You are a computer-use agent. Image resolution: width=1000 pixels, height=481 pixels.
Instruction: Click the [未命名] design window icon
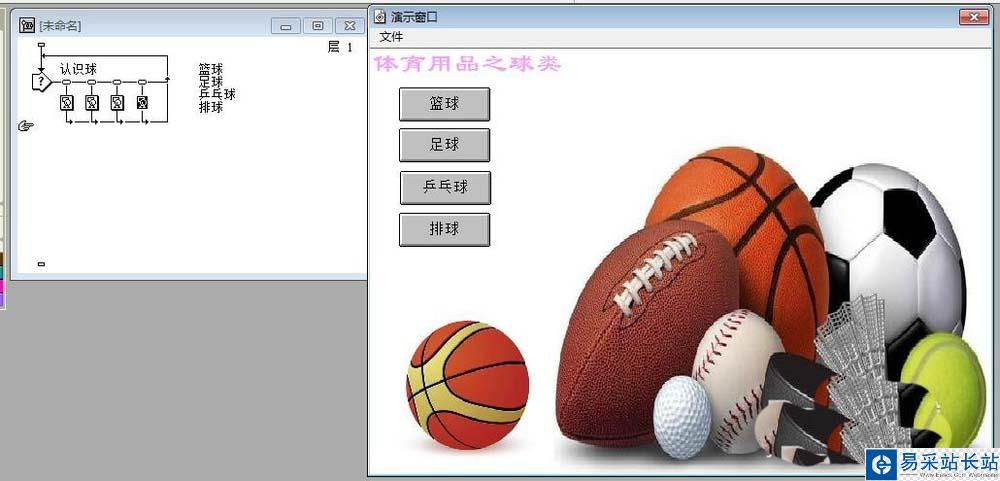tap(27, 26)
